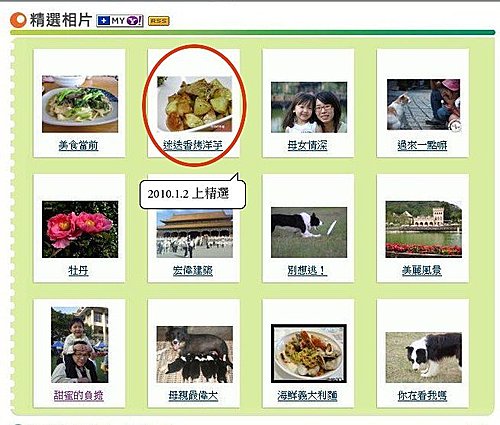This screenshot has width=500, height=425.
Task: Click the 過來一點嘛 link
Action: (422, 145)
